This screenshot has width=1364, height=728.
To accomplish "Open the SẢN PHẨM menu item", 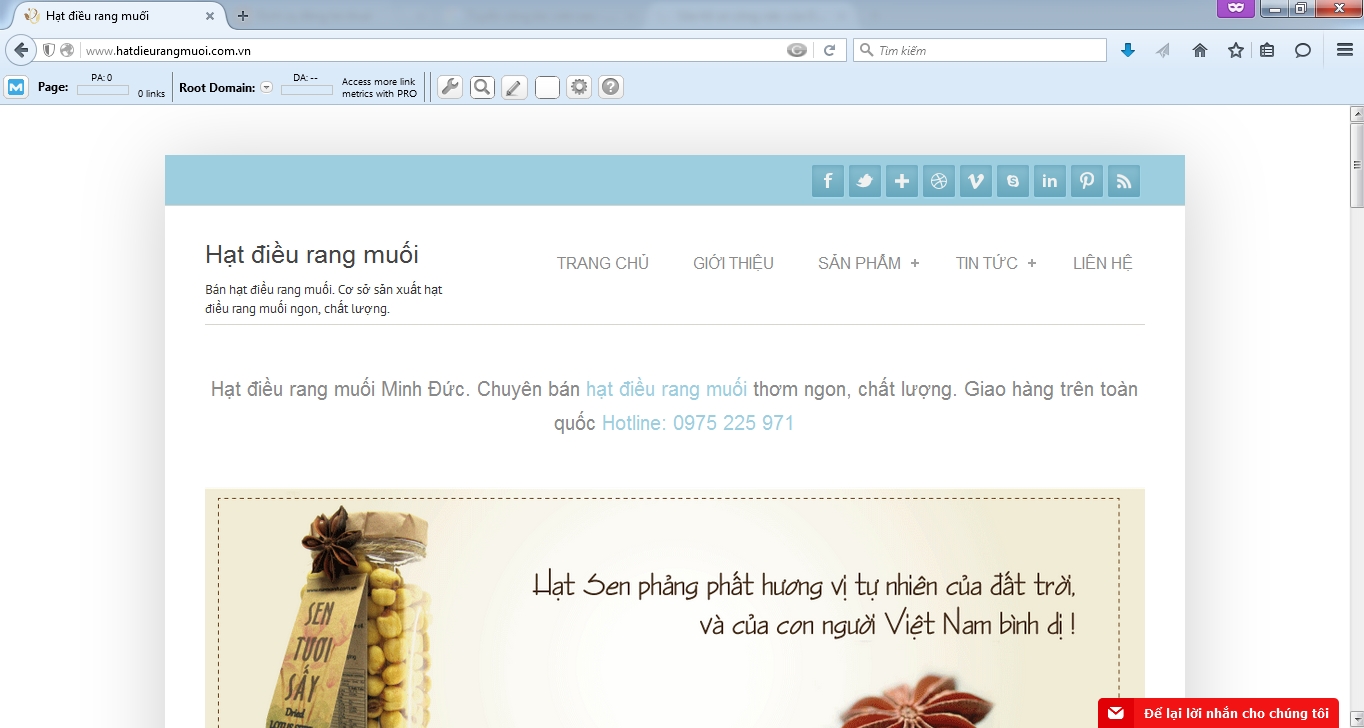I will point(859,263).
